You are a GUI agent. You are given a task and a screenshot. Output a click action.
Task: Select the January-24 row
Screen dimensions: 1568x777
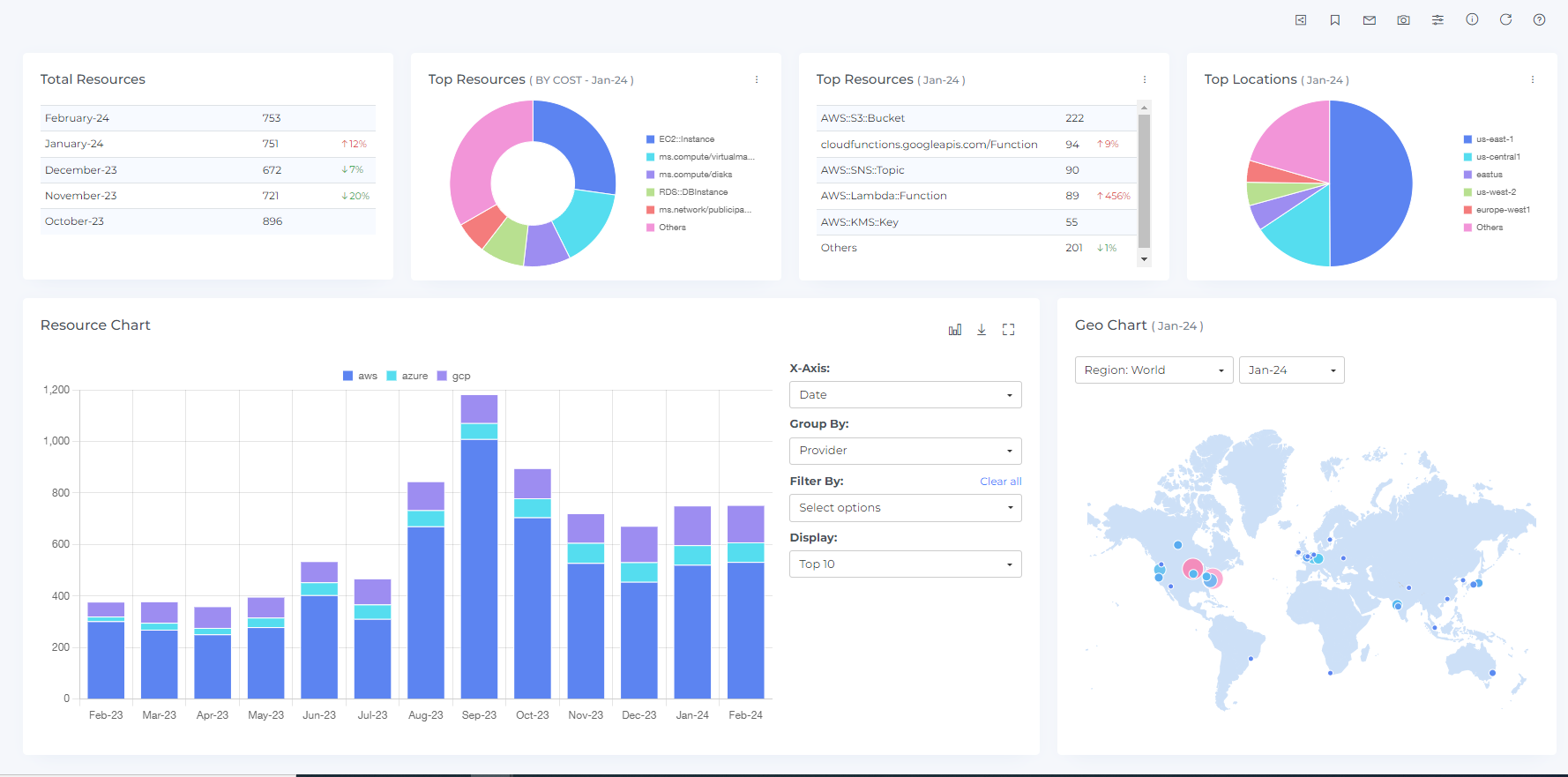point(208,144)
